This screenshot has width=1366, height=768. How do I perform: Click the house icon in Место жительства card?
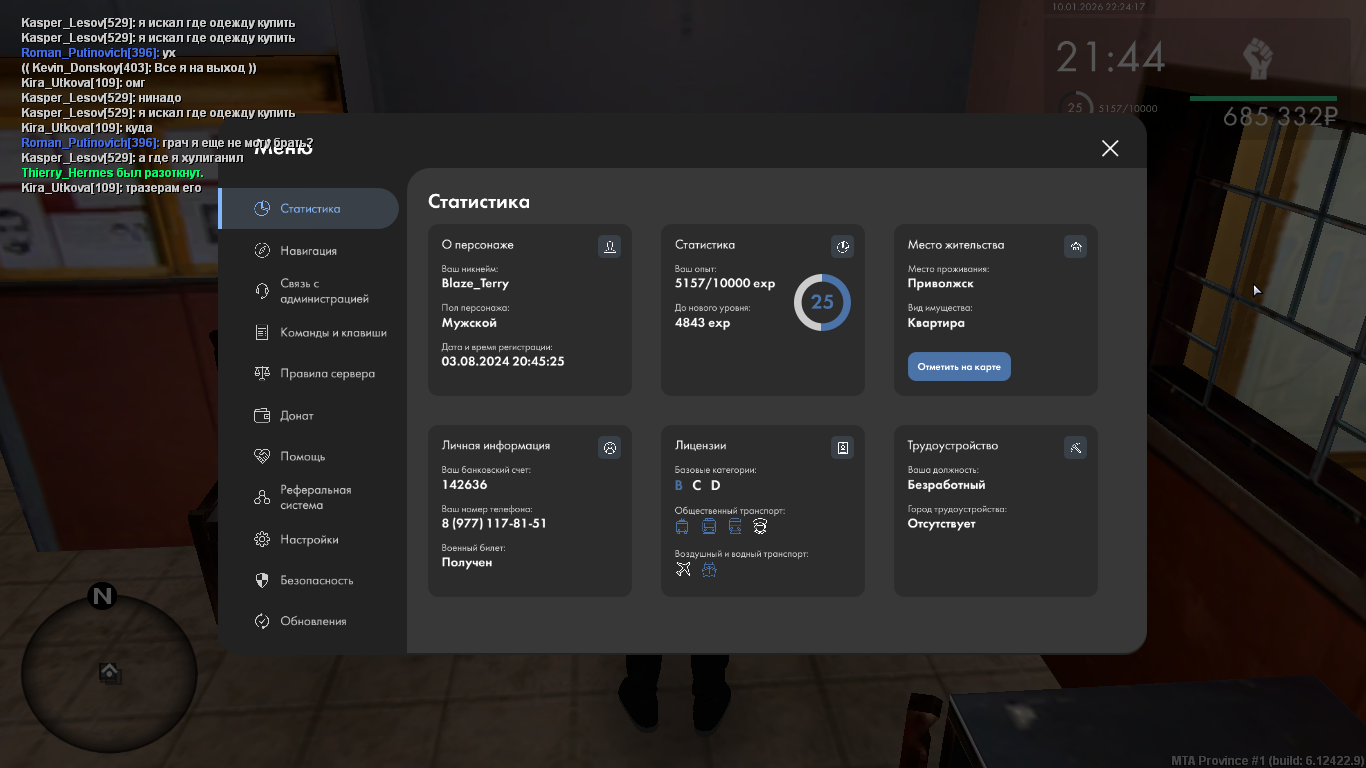point(1076,246)
